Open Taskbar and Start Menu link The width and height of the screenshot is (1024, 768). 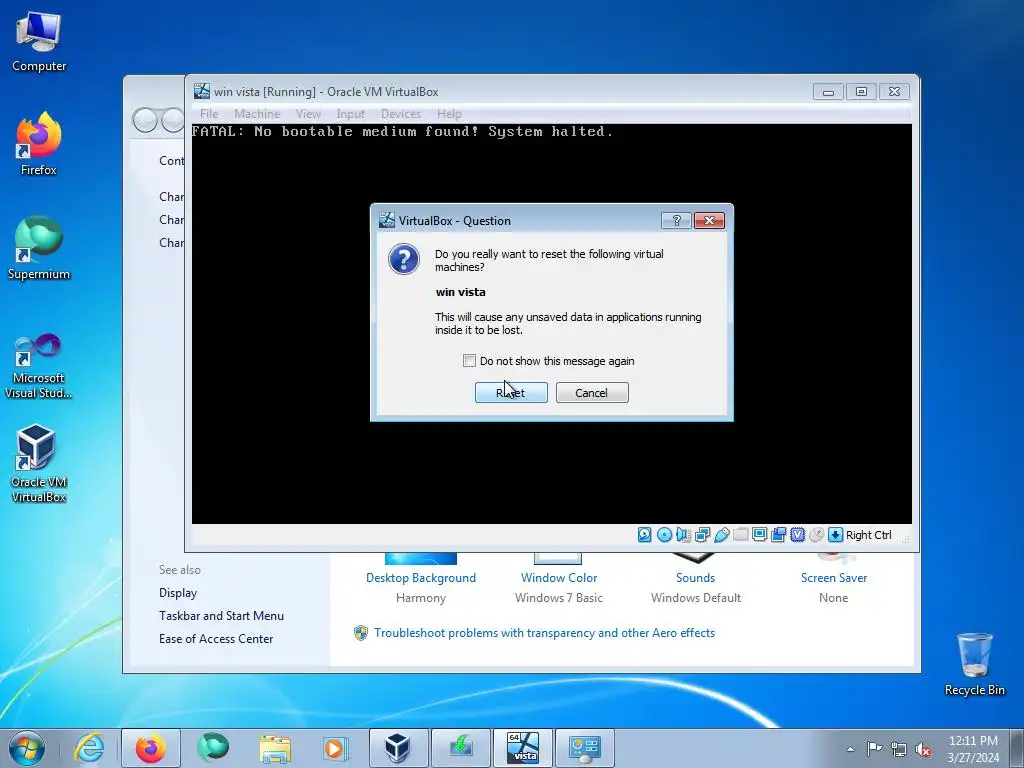(221, 616)
